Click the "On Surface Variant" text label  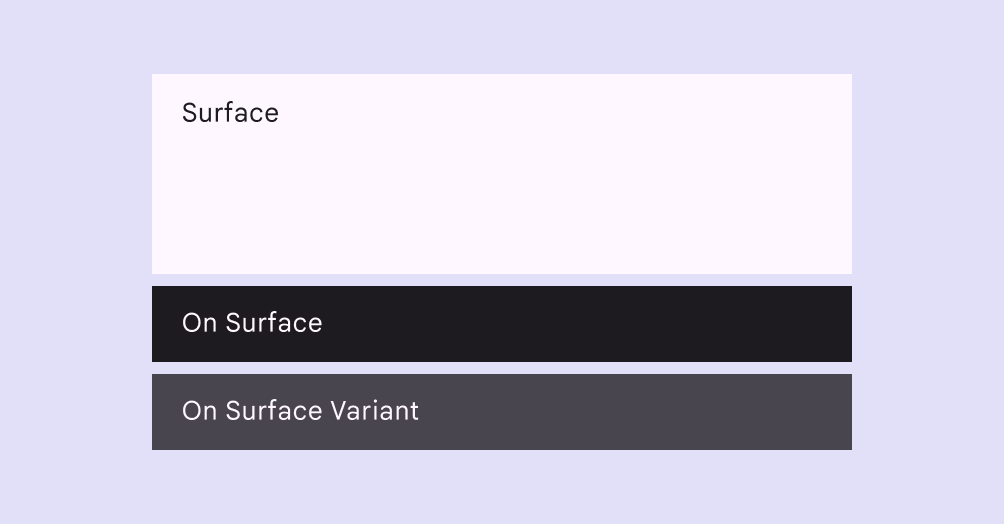tap(300, 411)
